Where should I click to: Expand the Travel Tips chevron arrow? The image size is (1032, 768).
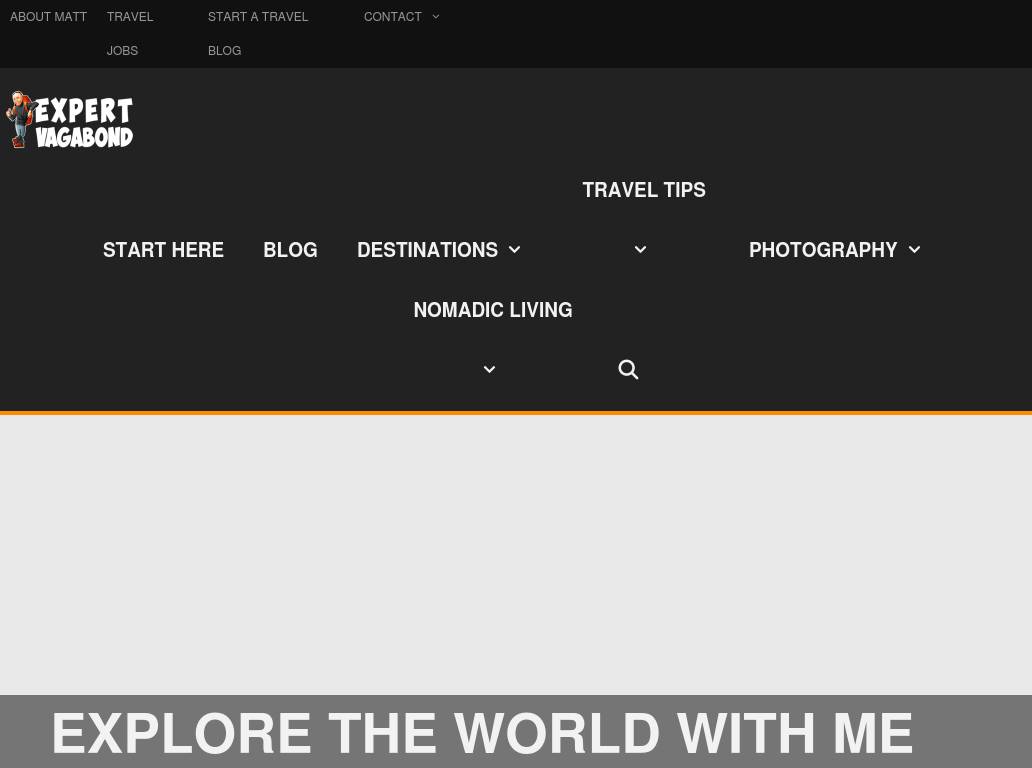[640, 250]
